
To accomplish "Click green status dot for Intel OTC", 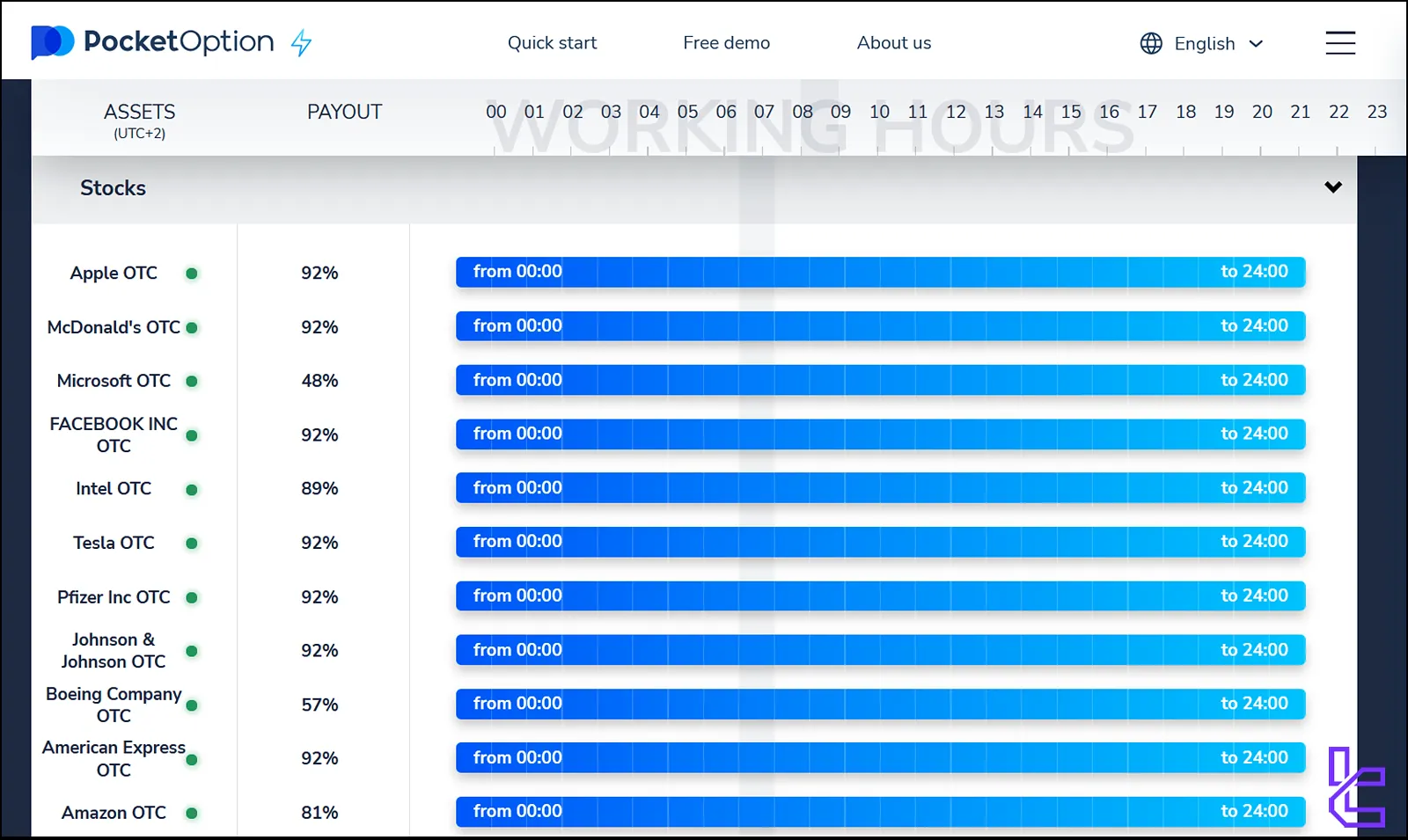I will point(192,490).
